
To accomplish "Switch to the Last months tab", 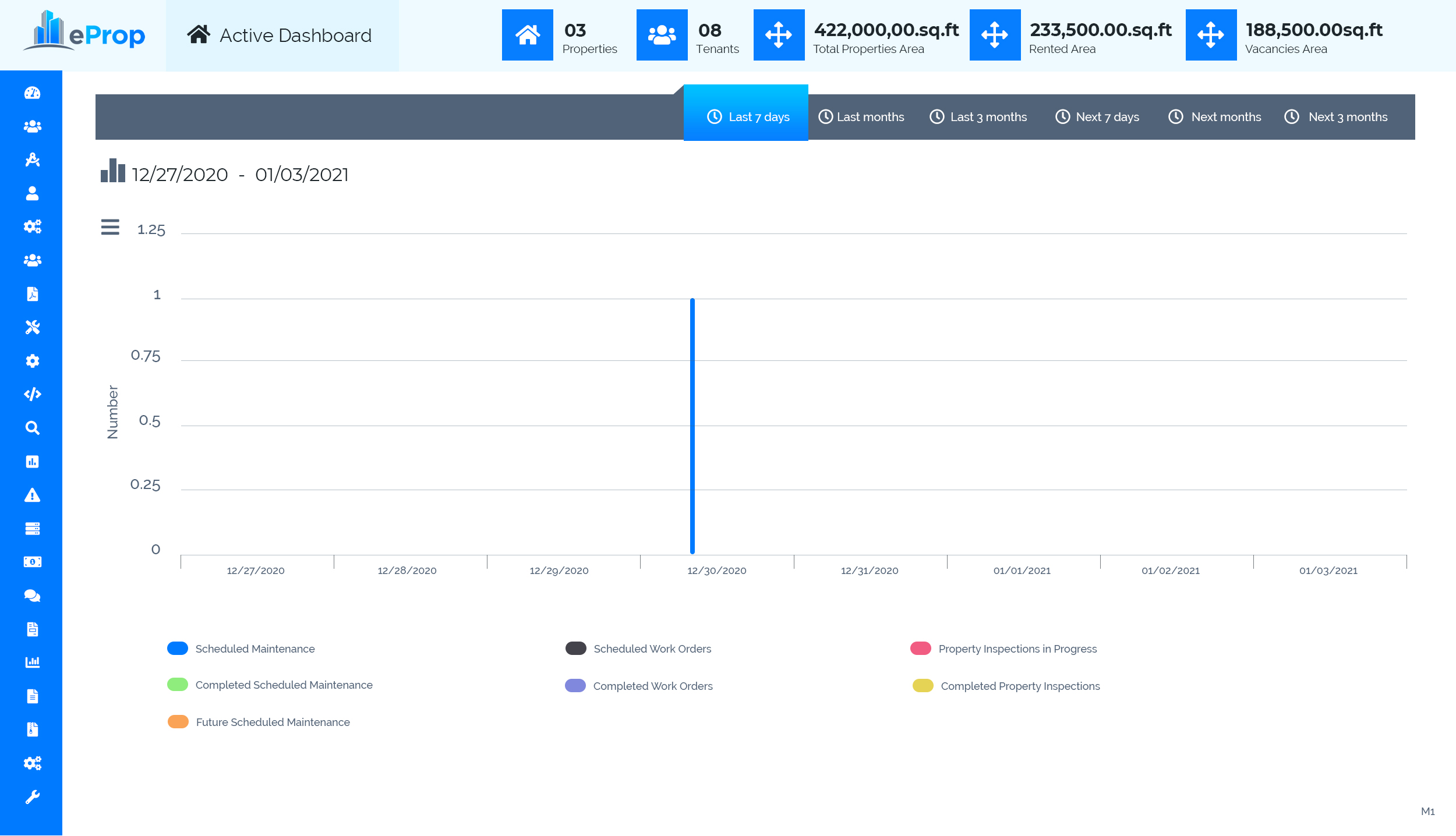I will (x=861, y=117).
